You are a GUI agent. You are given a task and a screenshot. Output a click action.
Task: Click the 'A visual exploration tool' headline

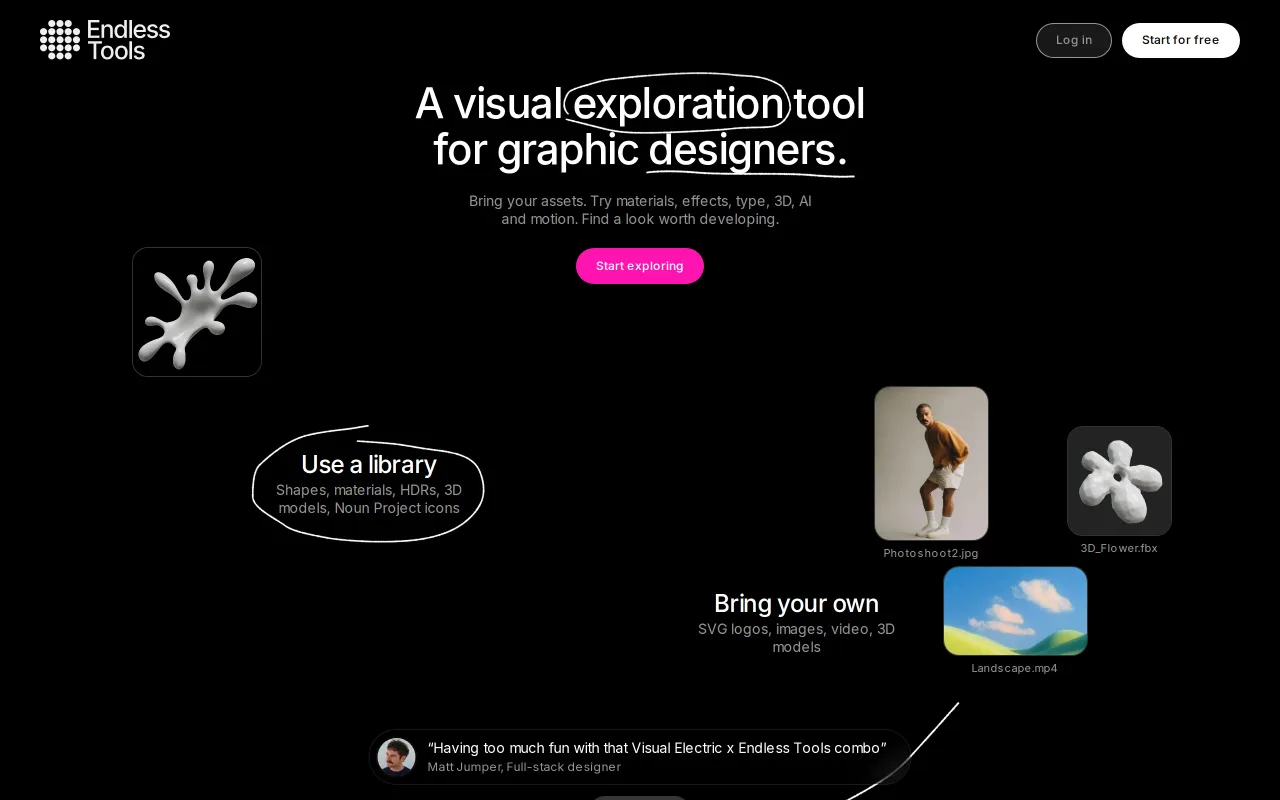click(x=640, y=127)
